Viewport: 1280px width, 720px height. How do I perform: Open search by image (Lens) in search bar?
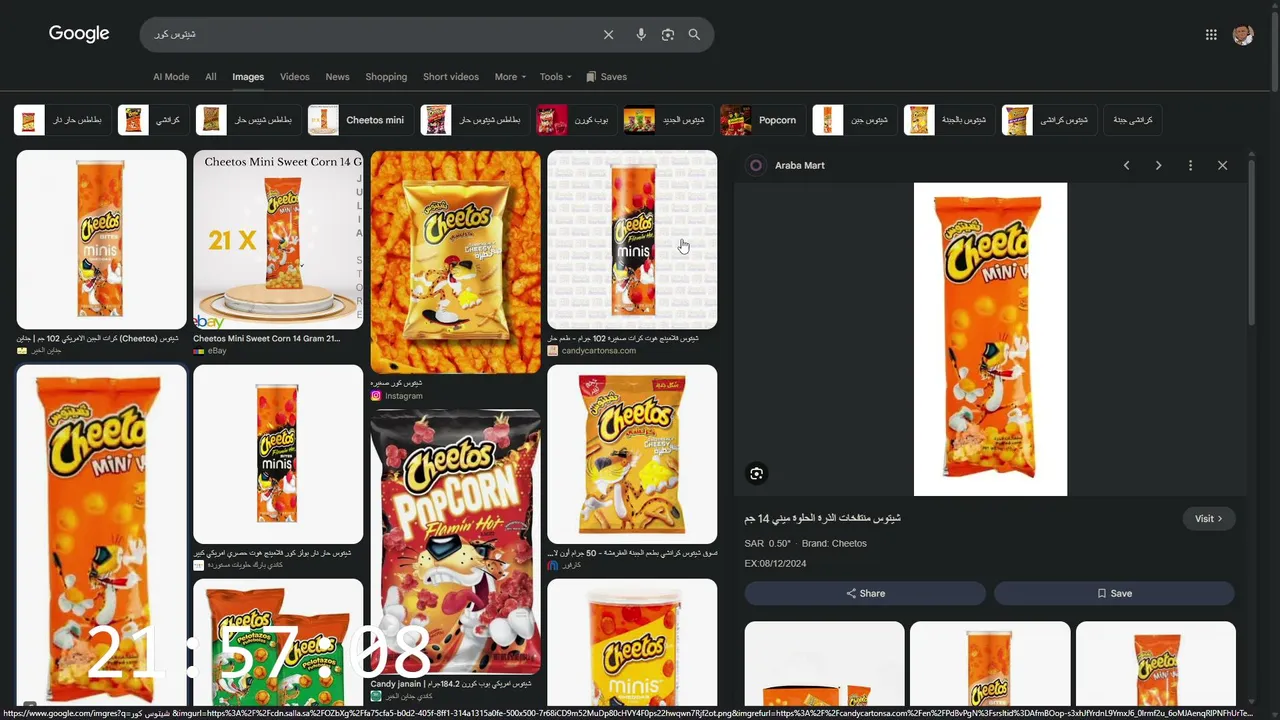coord(668,35)
